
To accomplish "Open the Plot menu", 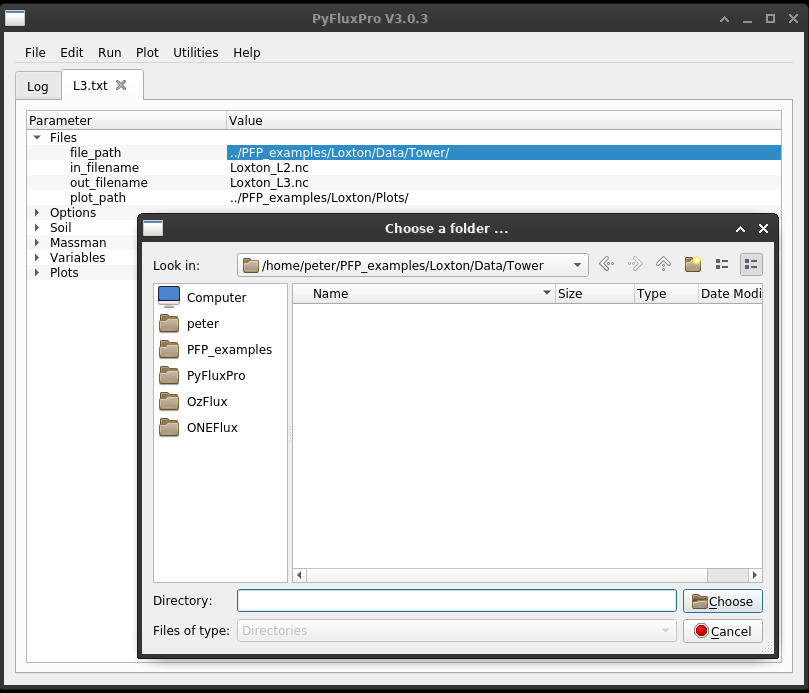I will click(x=147, y=53).
